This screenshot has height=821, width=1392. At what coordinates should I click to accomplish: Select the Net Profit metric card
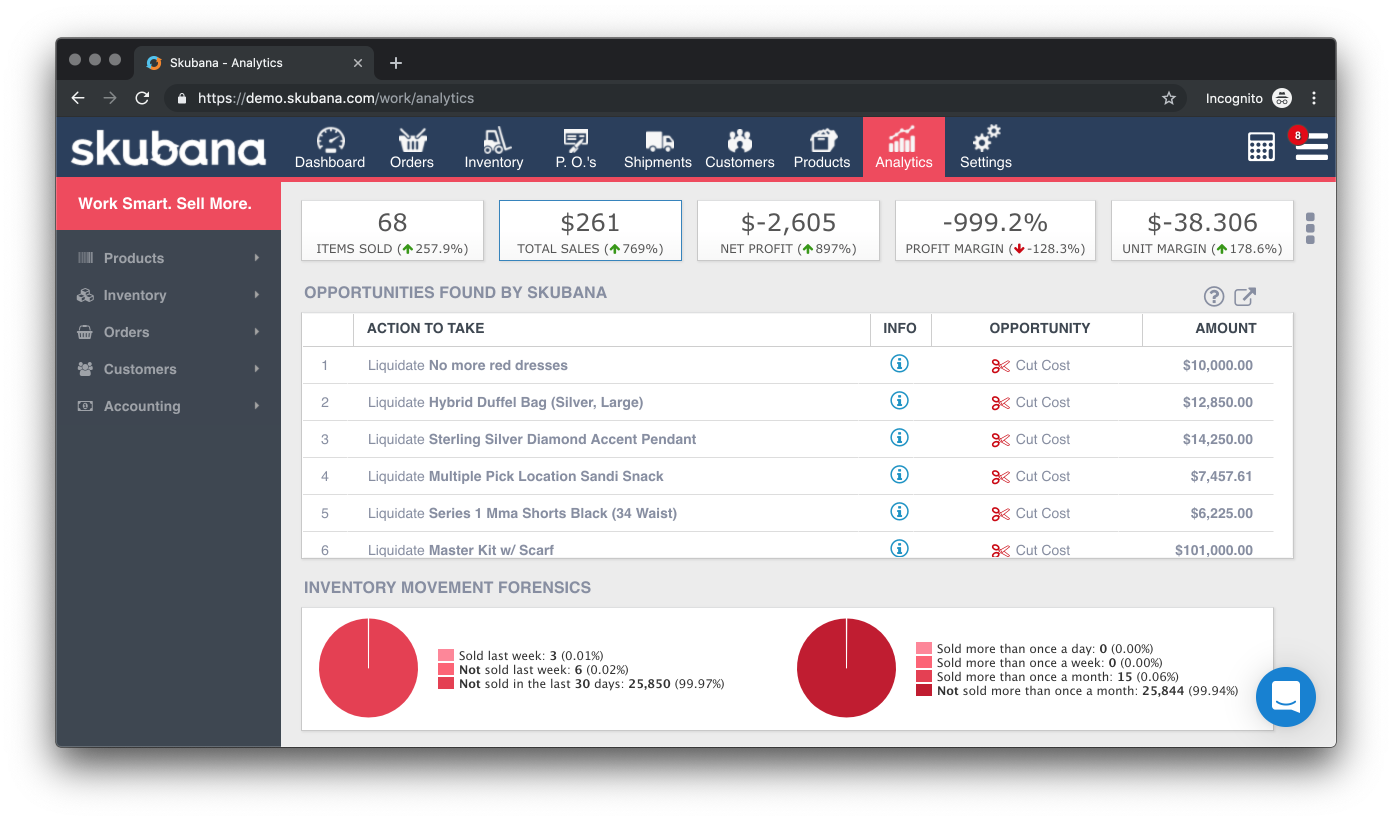[788, 231]
